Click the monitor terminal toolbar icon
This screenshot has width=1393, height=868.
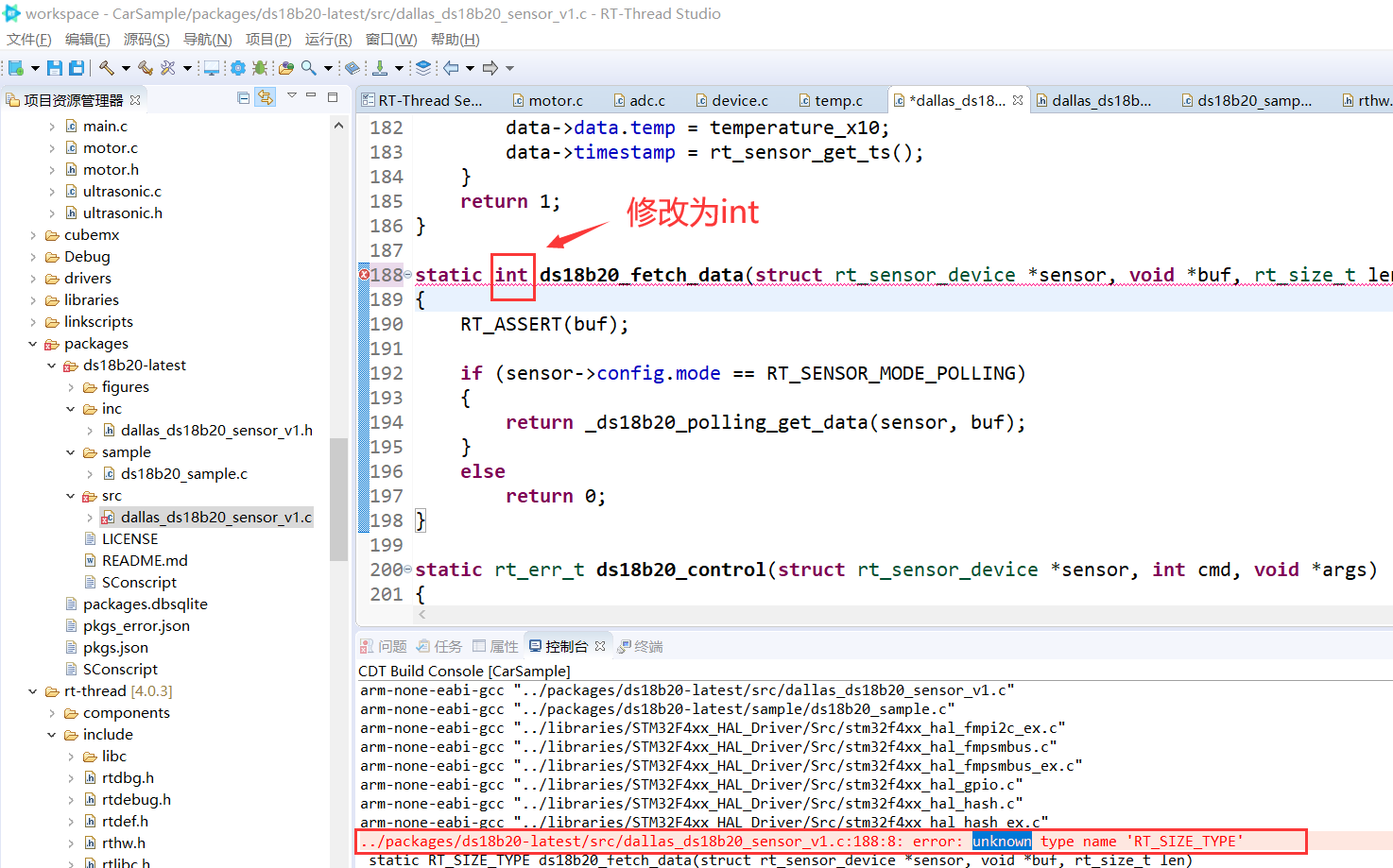(212, 68)
